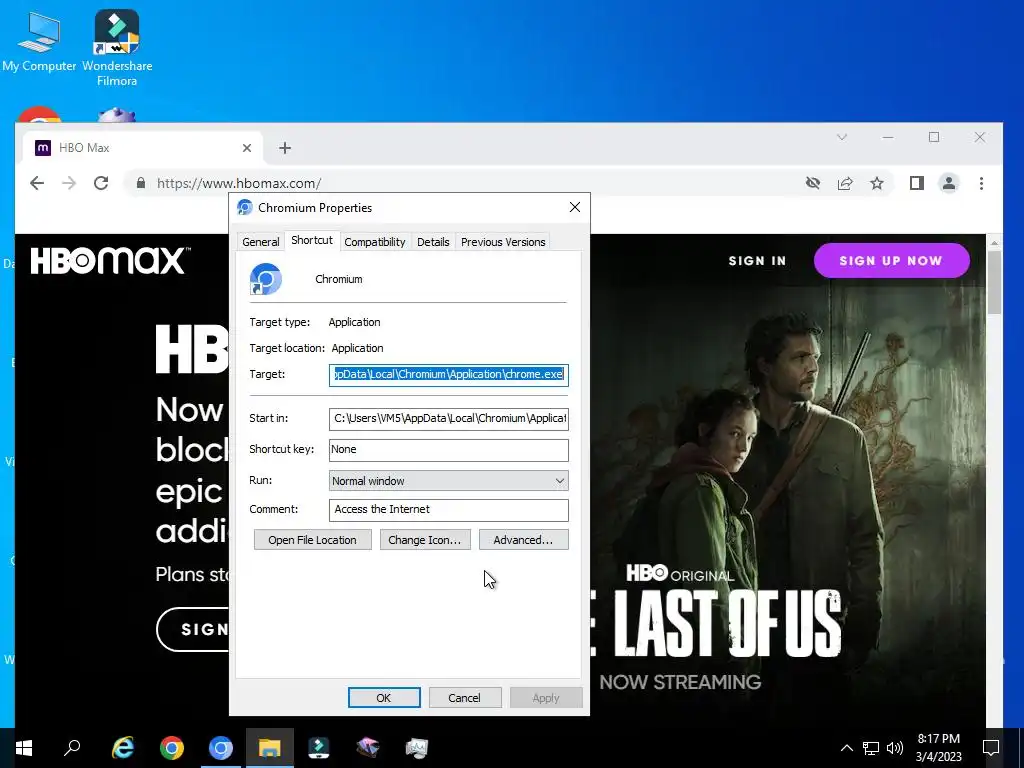
Task: Show hidden system tray icons
Action: point(846,748)
